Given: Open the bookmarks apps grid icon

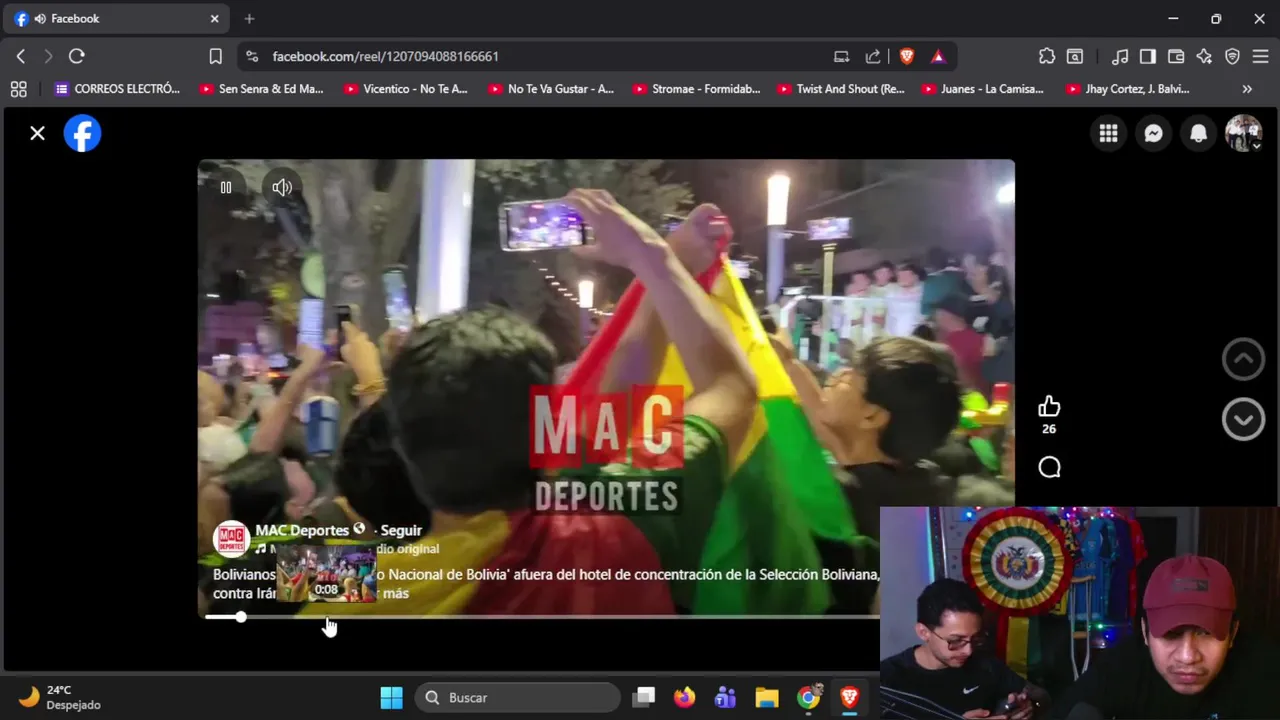Looking at the screenshot, I should point(18,89).
